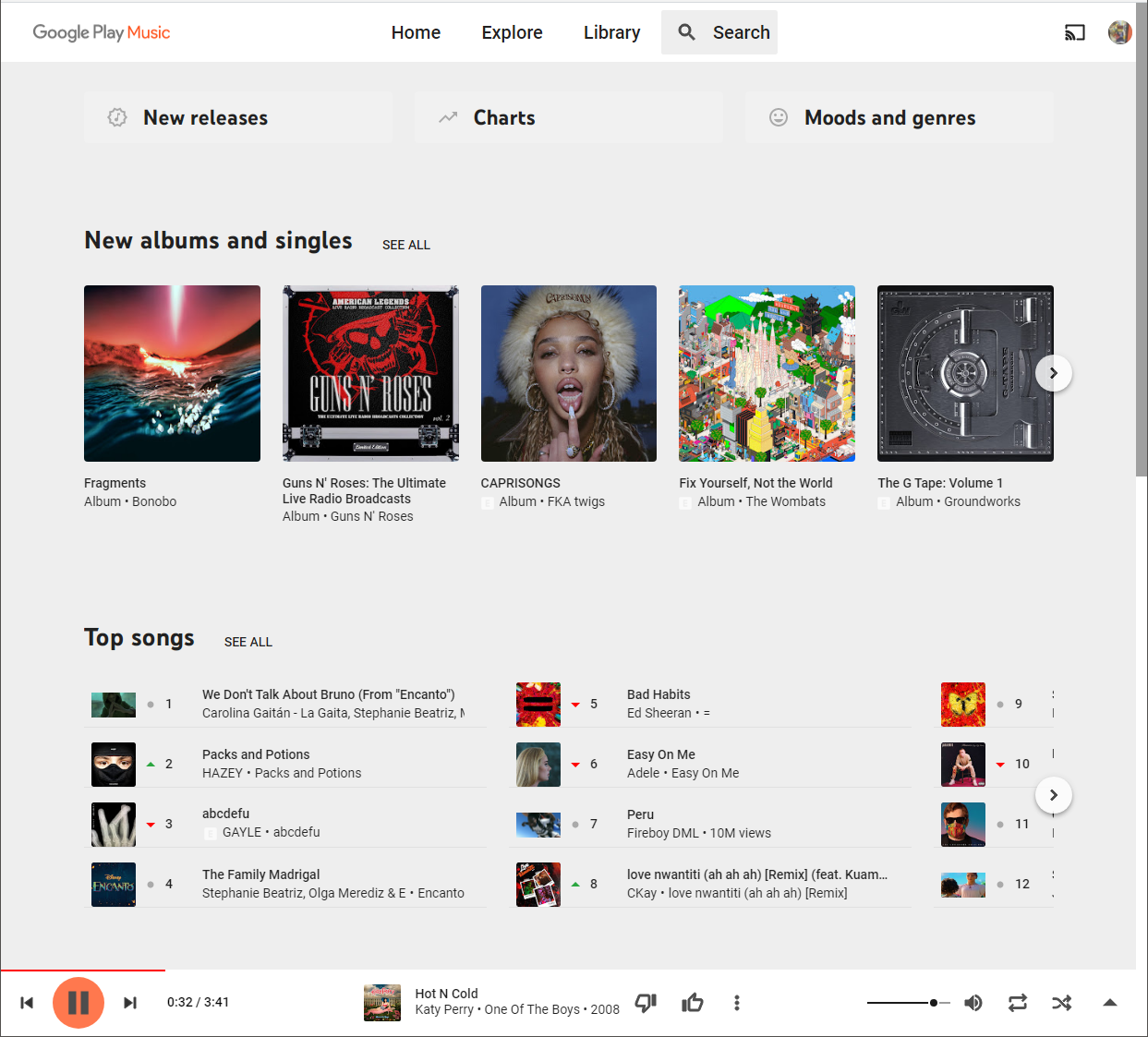Seek on the red playback progress bar
1148x1037 pixels.
coord(83,971)
